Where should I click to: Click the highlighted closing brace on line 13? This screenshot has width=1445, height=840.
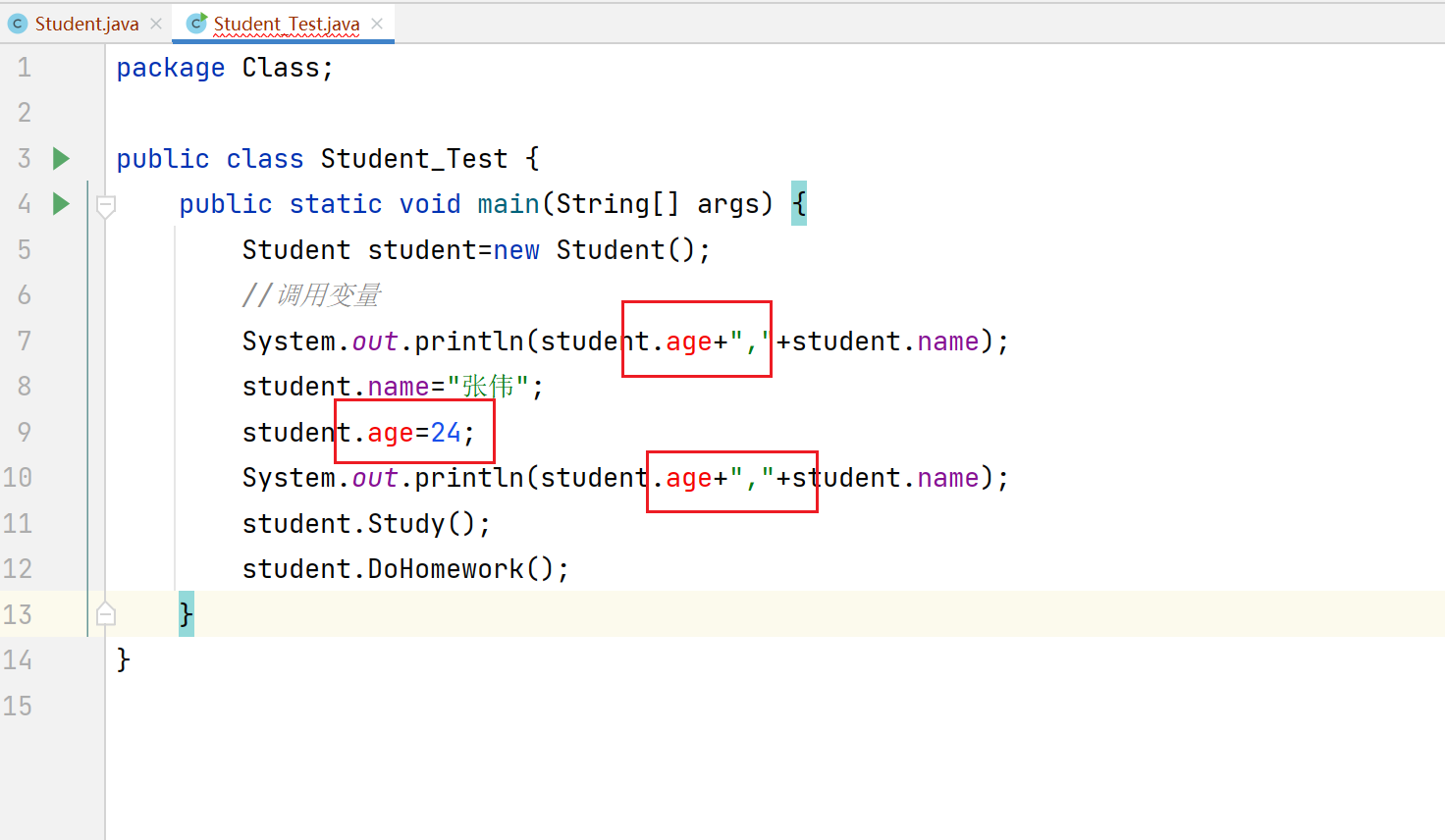(187, 614)
